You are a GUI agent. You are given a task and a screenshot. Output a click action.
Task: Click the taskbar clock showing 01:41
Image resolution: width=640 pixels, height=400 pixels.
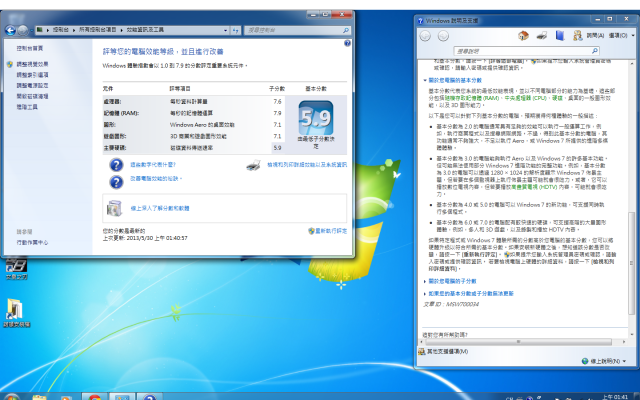click(615, 397)
